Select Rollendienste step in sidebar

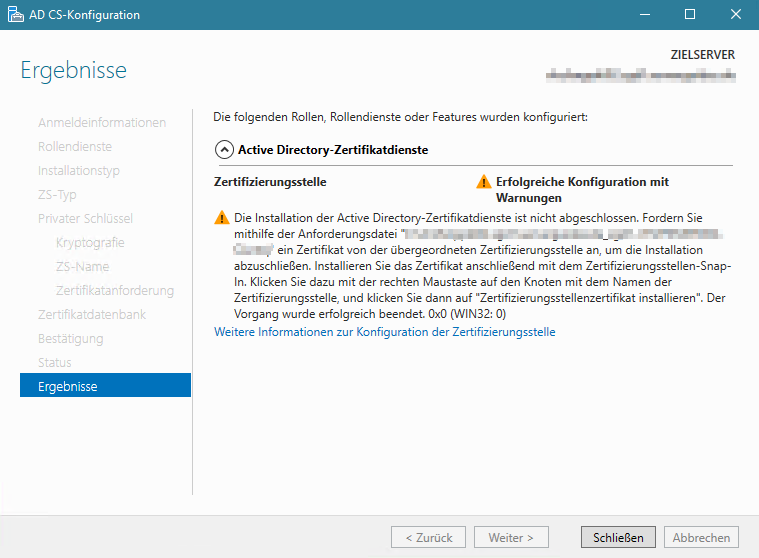pos(75,147)
